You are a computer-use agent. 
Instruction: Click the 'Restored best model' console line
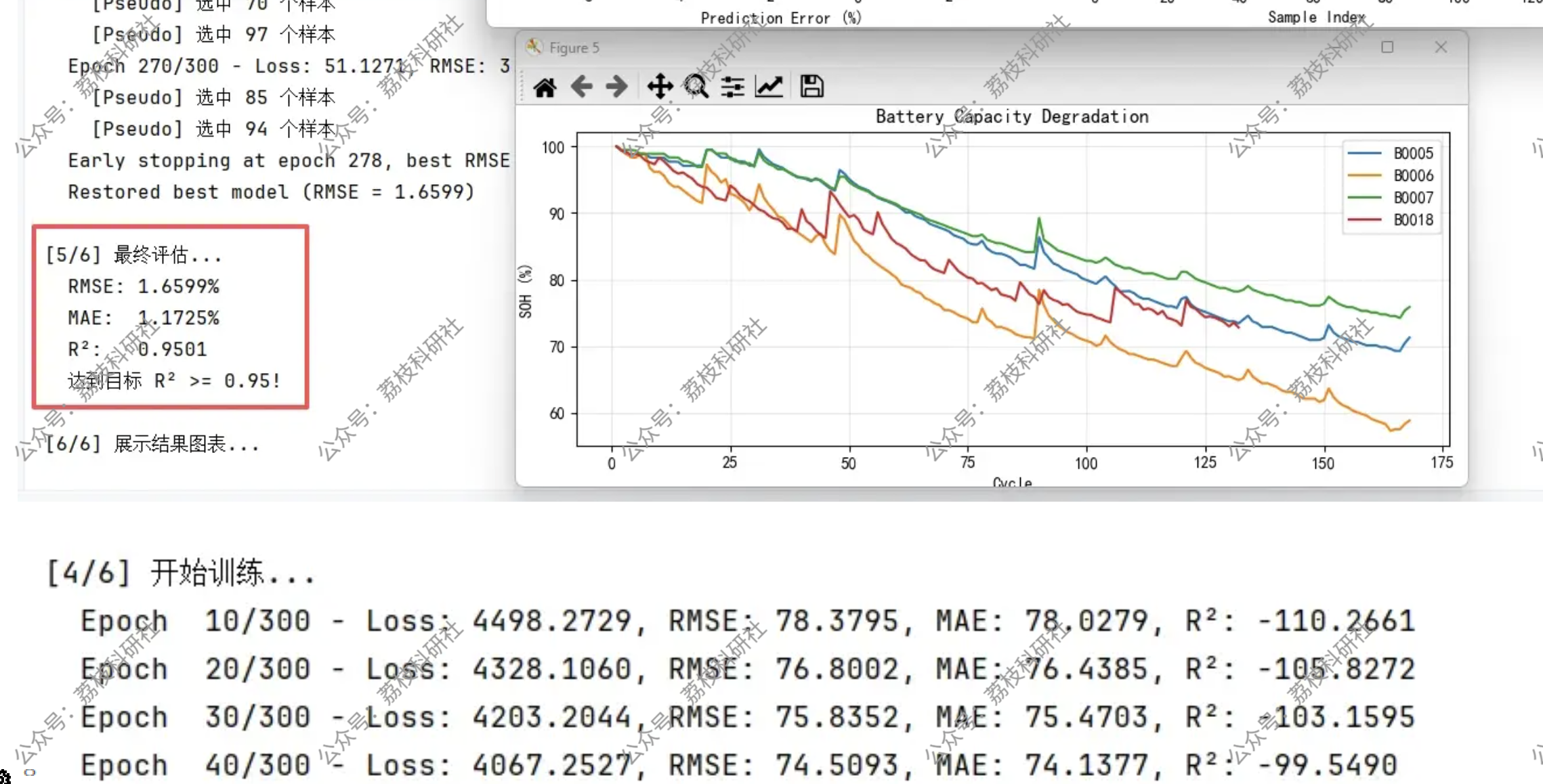(x=271, y=192)
